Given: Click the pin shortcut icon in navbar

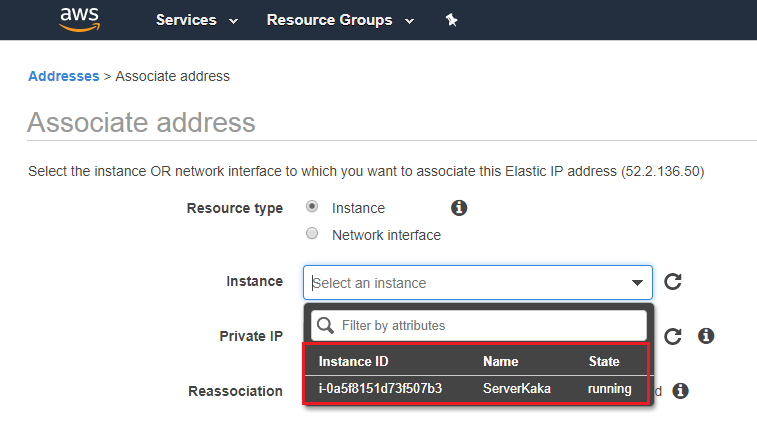Looking at the screenshot, I should click(451, 20).
